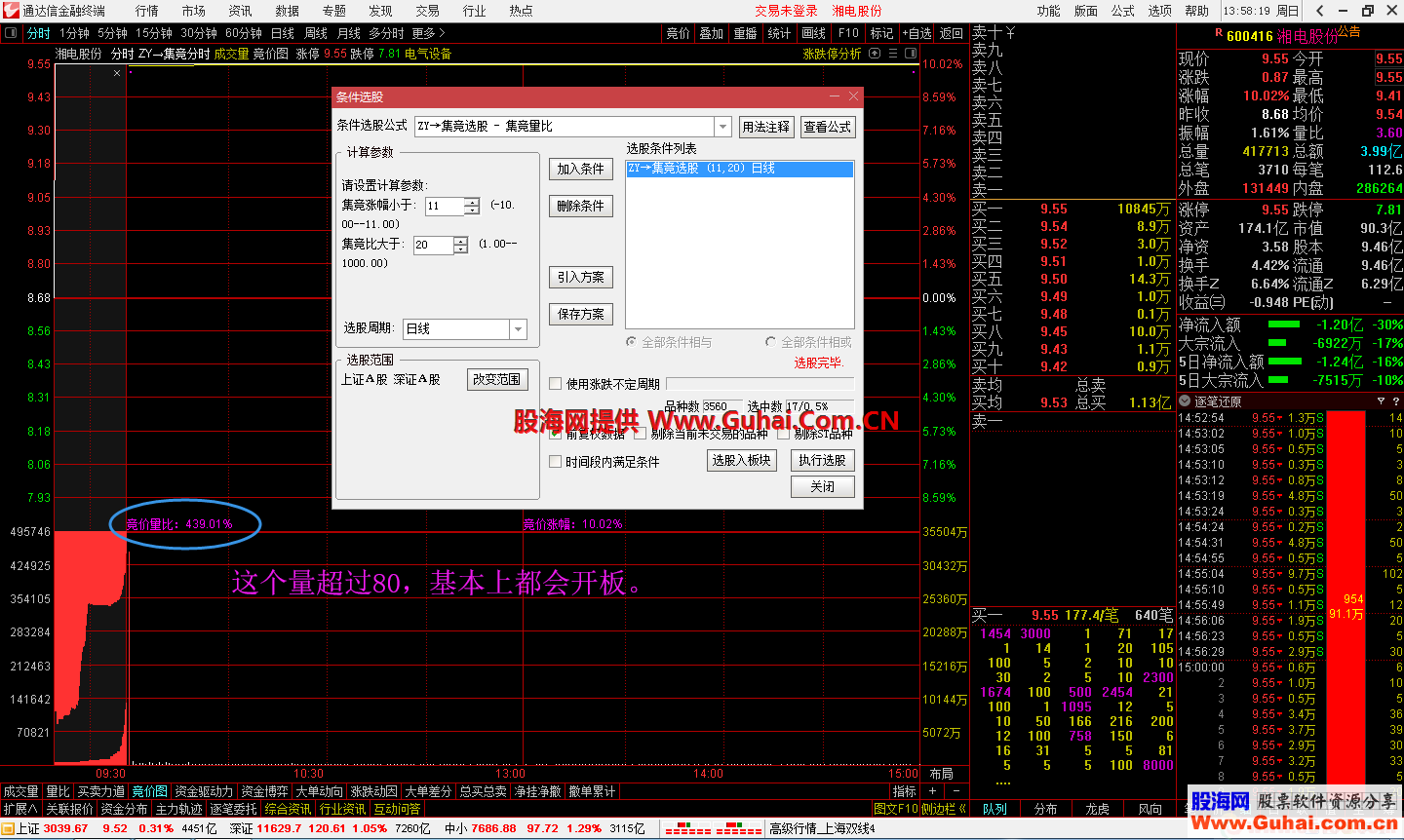
Task: Open the 布局 layout selector
Action: [x=941, y=774]
